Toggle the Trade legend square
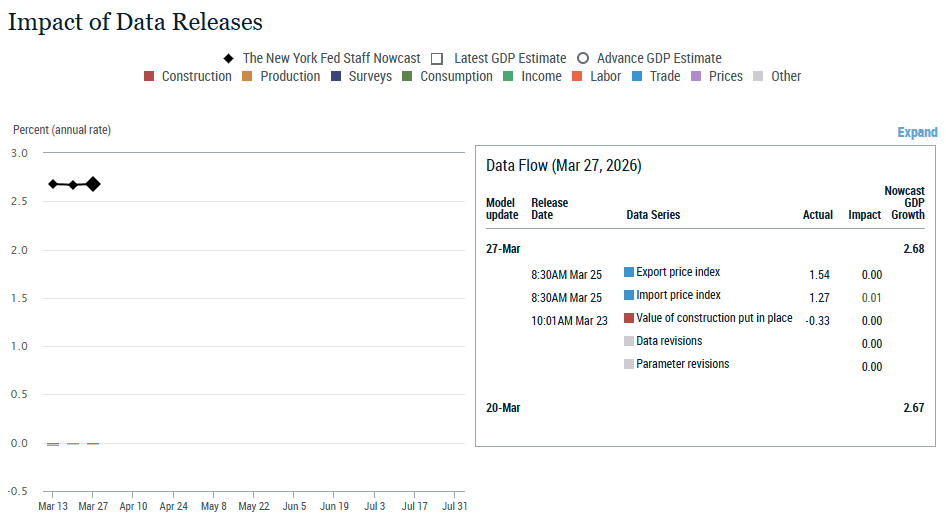This screenshot has width=946, height=519. pyautogui.click(x=637, y=77)
